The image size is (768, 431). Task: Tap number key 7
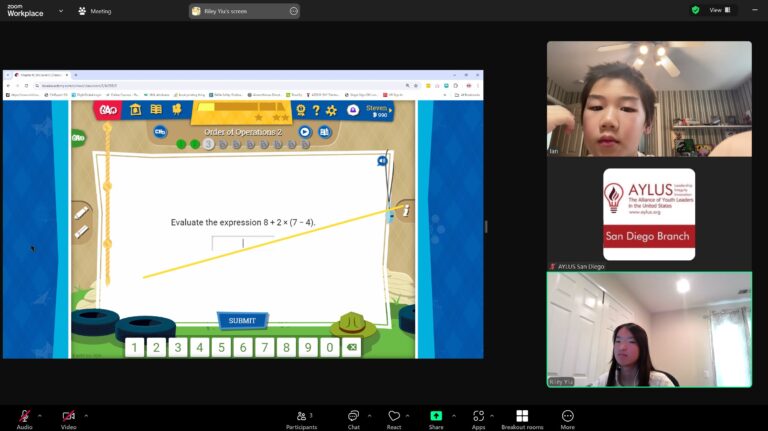(264, 347)
